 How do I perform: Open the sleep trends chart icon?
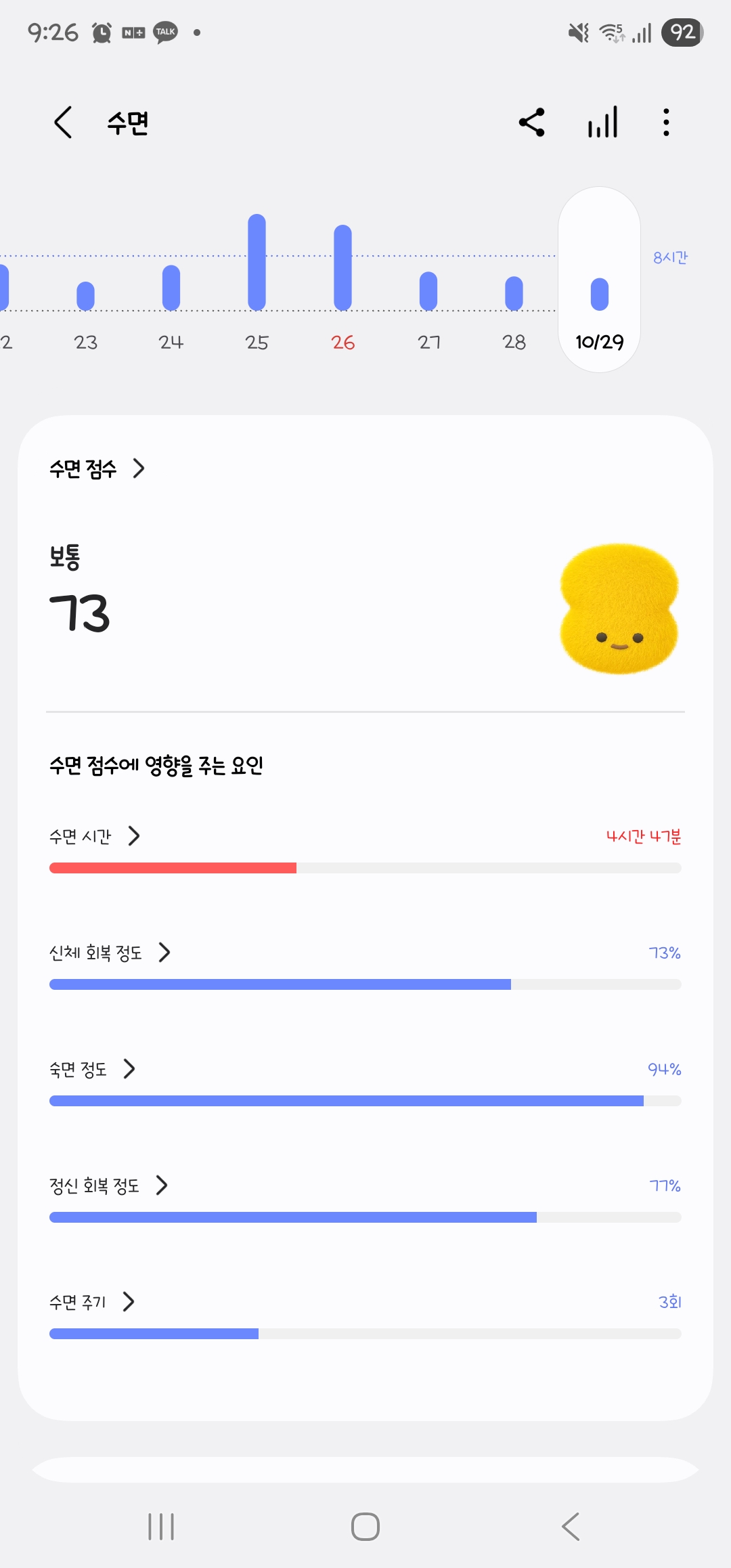pyautogui.click(x=602, y=123)
